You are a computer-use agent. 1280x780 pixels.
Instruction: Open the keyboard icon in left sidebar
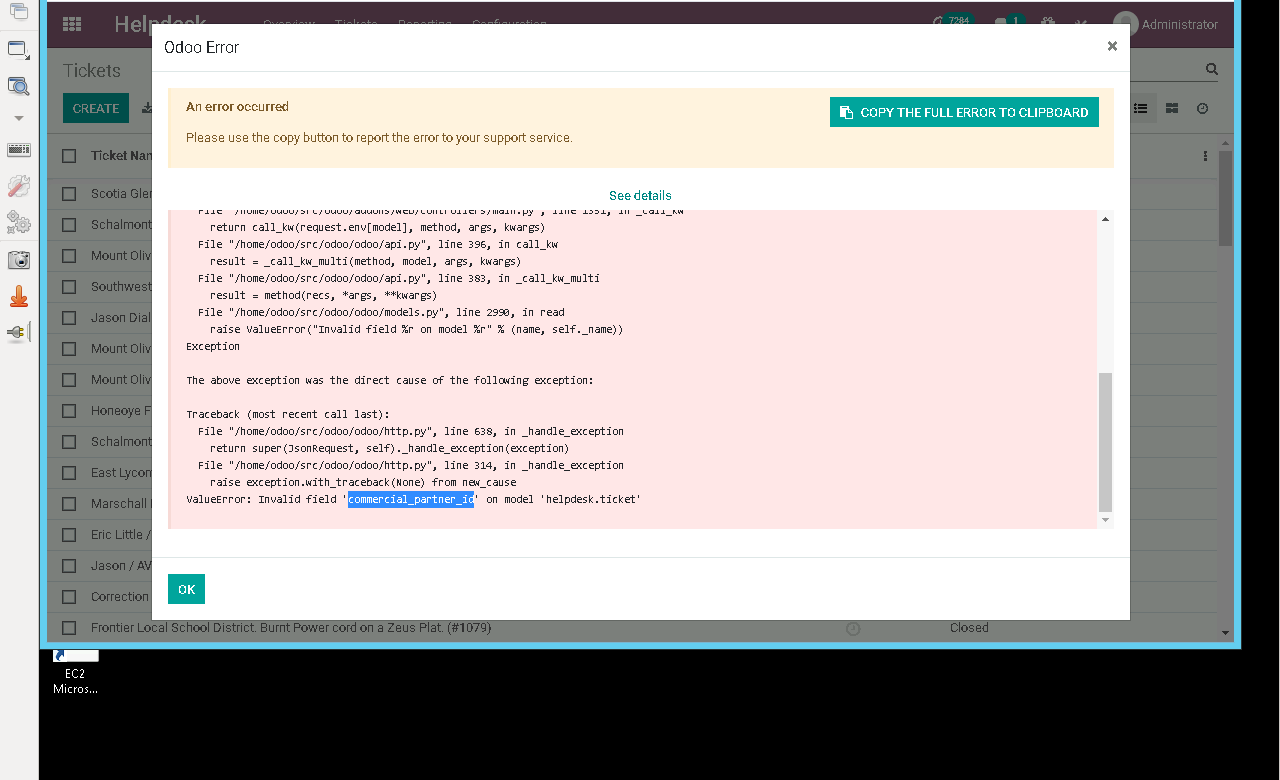(x=18, y=150)
